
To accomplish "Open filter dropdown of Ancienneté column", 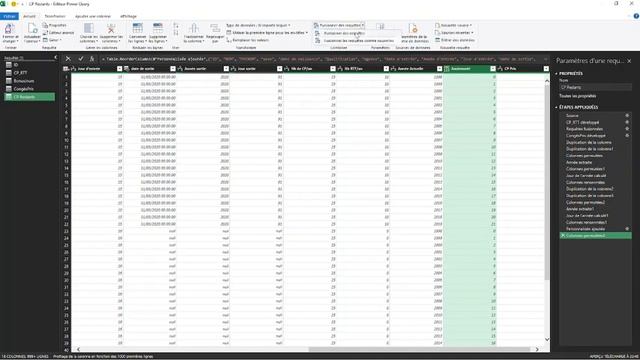I will [x=493, y=69].
